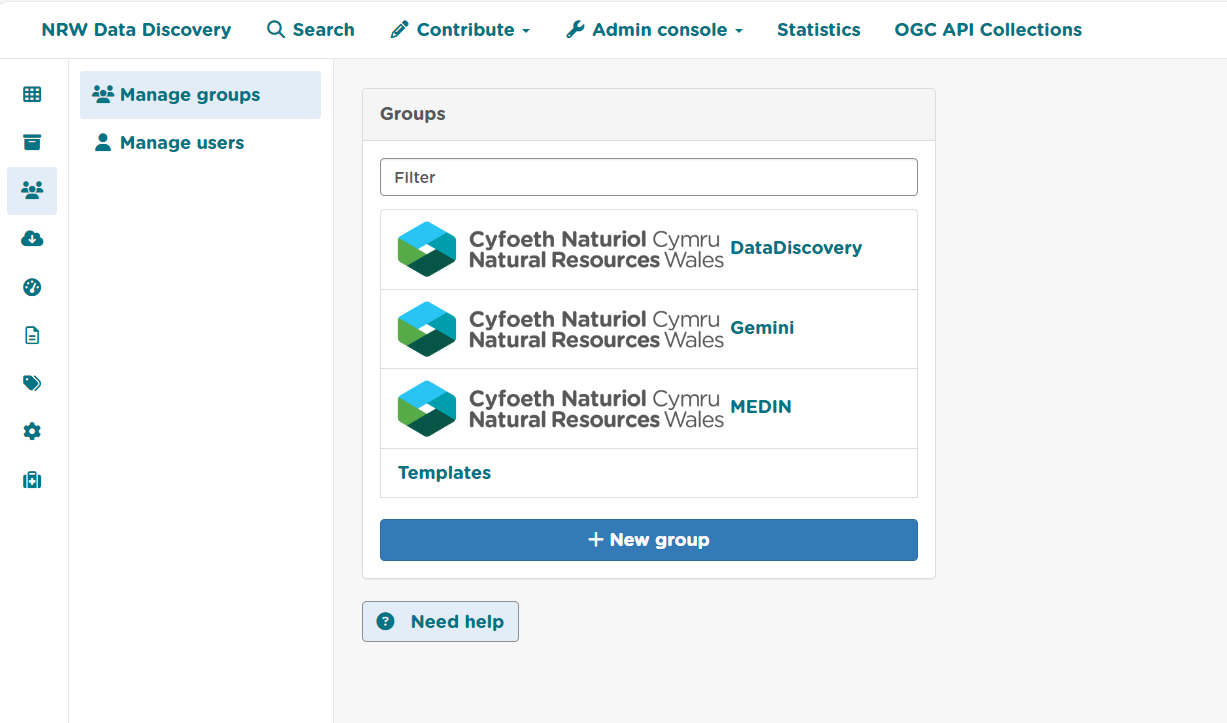Click the magnifier icon beside Search
Image resolution: width=1227 pixels, height=723 pixels.
[x=276, y=29]
